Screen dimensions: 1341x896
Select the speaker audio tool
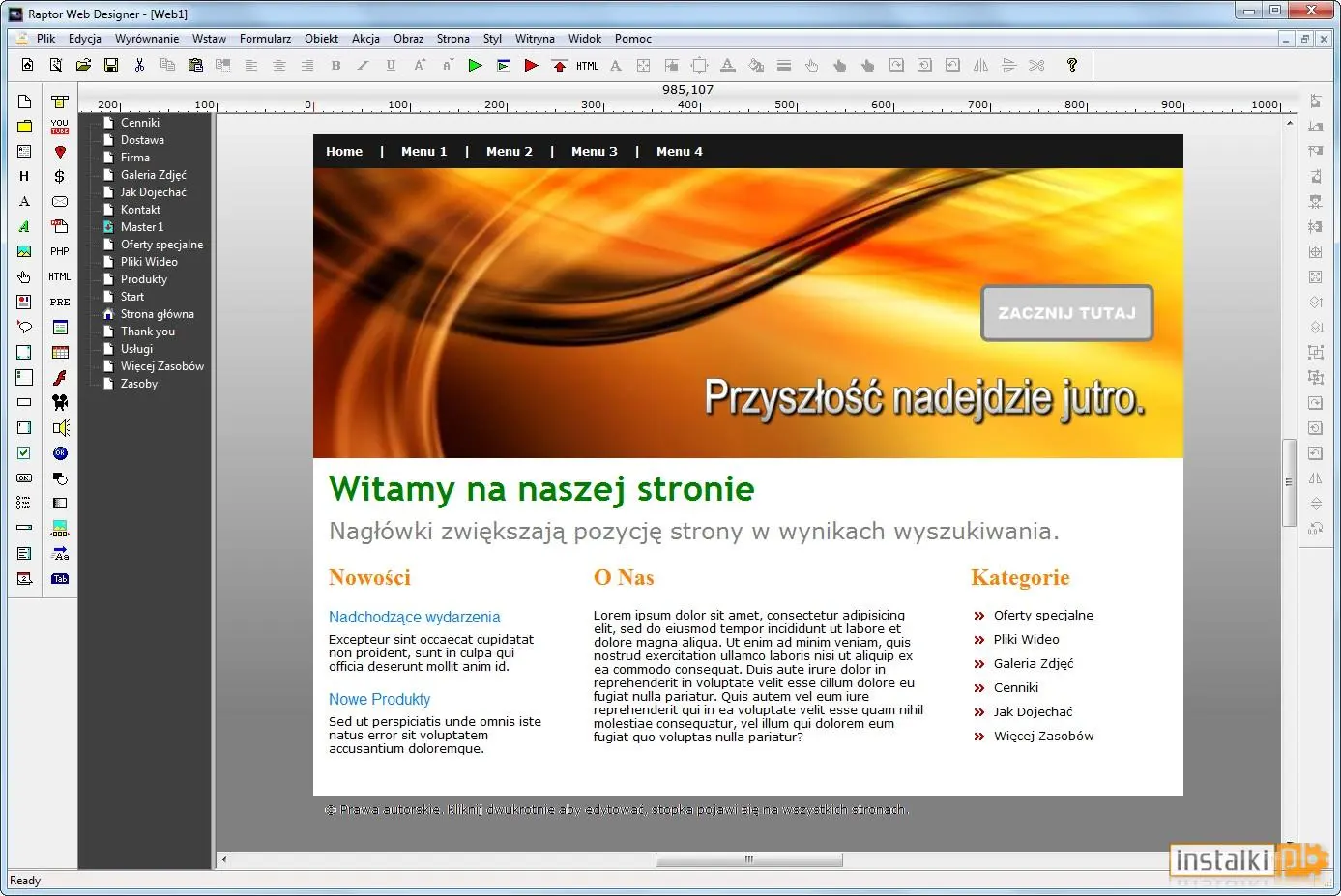(60, 427)
